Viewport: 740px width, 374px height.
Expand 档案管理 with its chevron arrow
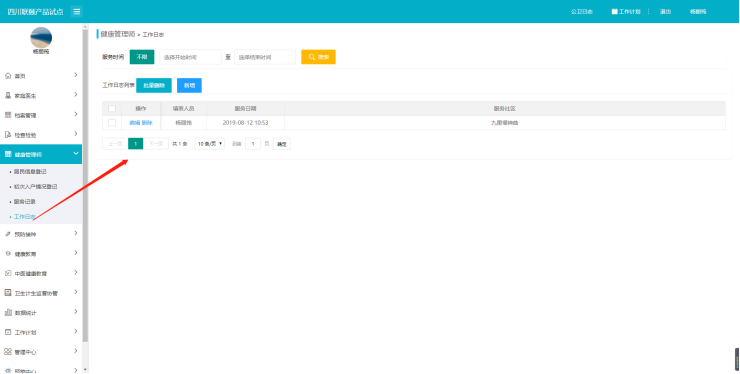tap(76, 114)
